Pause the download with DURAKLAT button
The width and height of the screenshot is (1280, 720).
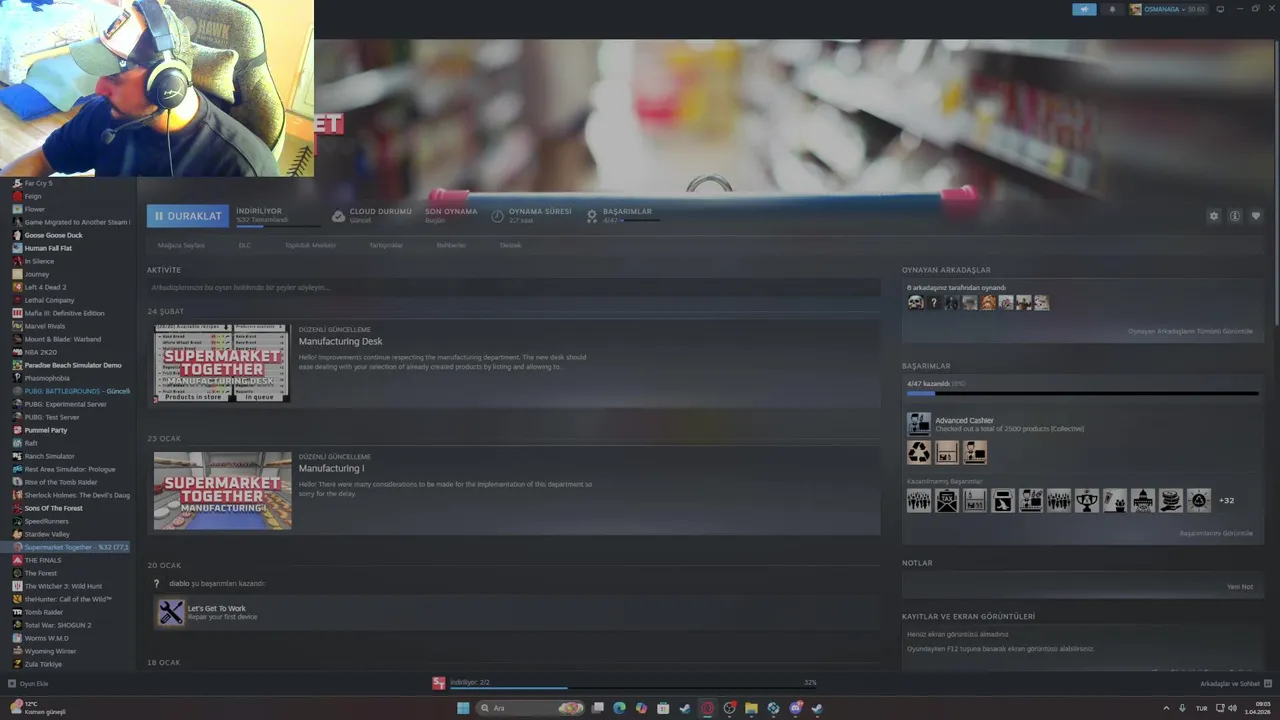188,216
